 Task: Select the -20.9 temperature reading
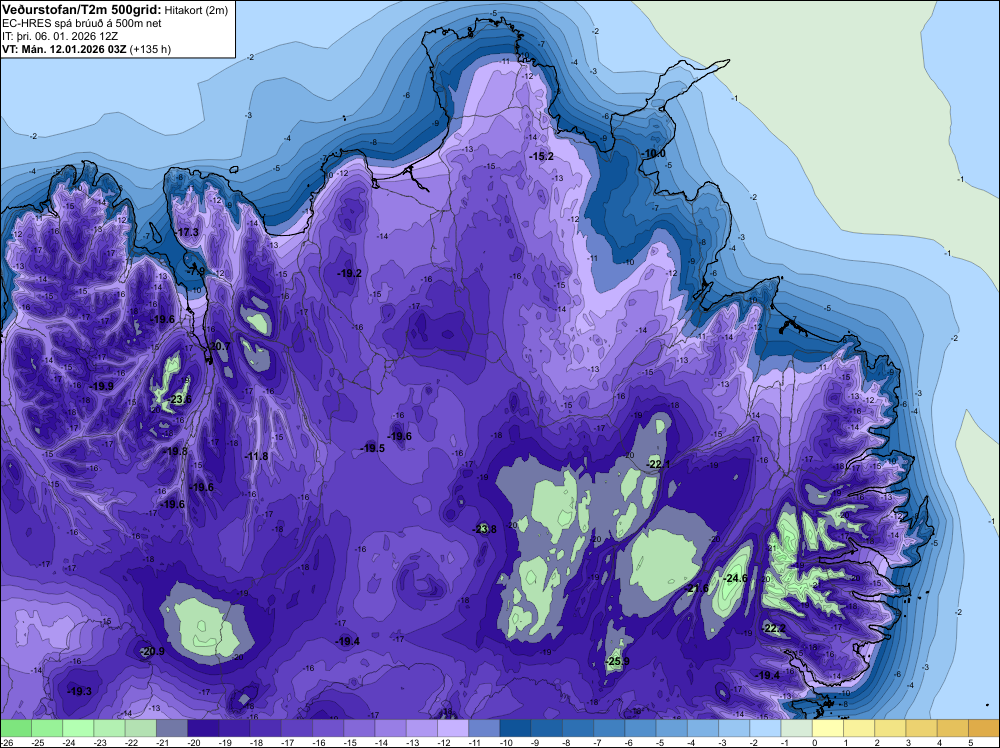[x=152, y=652]
